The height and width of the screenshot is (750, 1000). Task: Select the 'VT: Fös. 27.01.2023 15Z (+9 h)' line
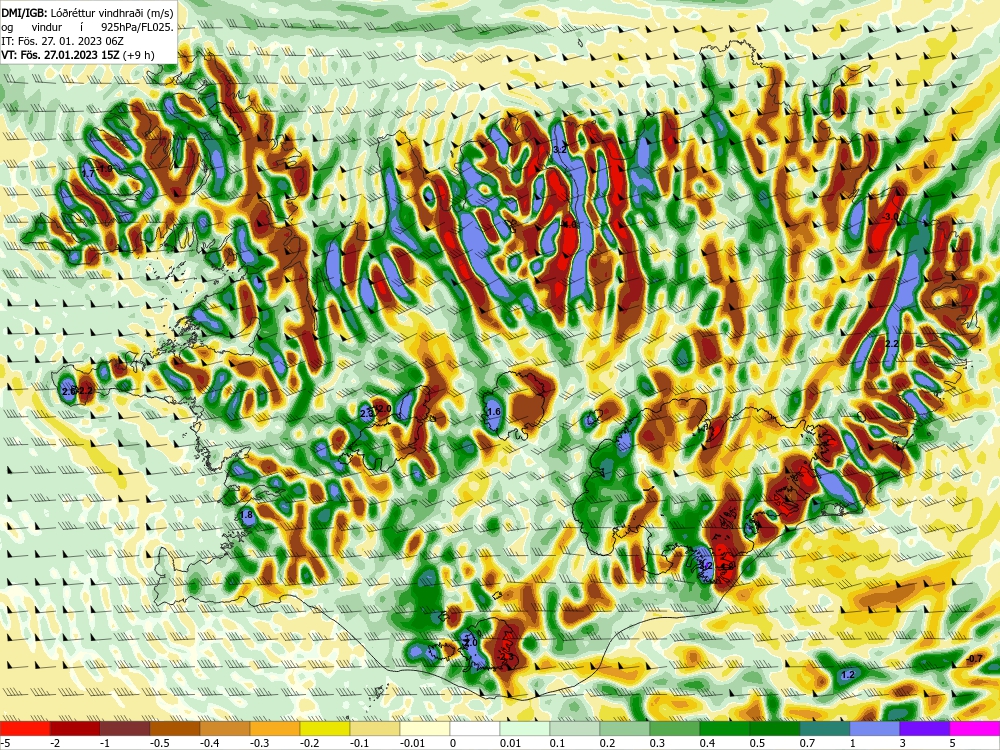pos(78,55)
